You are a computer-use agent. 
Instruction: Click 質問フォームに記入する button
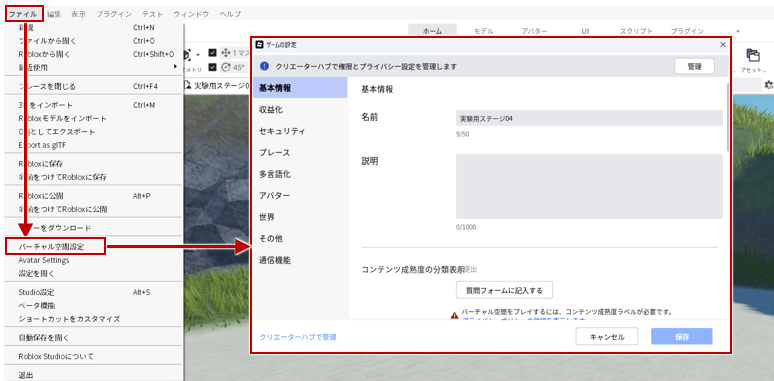pyautogui.click(x=504, y=290)
